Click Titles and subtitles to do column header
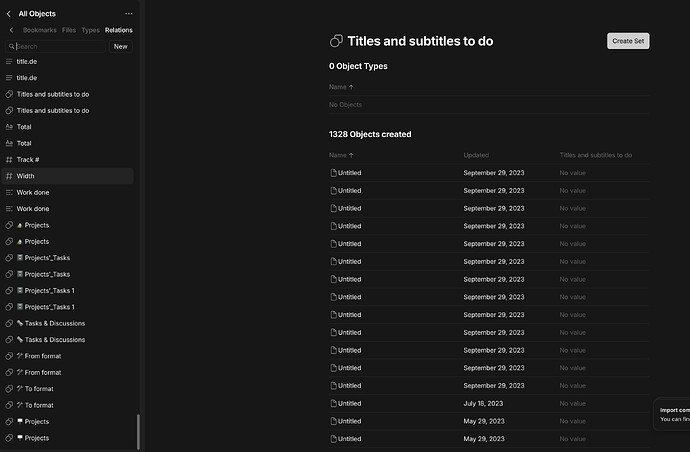Viewport: 690px width, 452px height. 596,155
